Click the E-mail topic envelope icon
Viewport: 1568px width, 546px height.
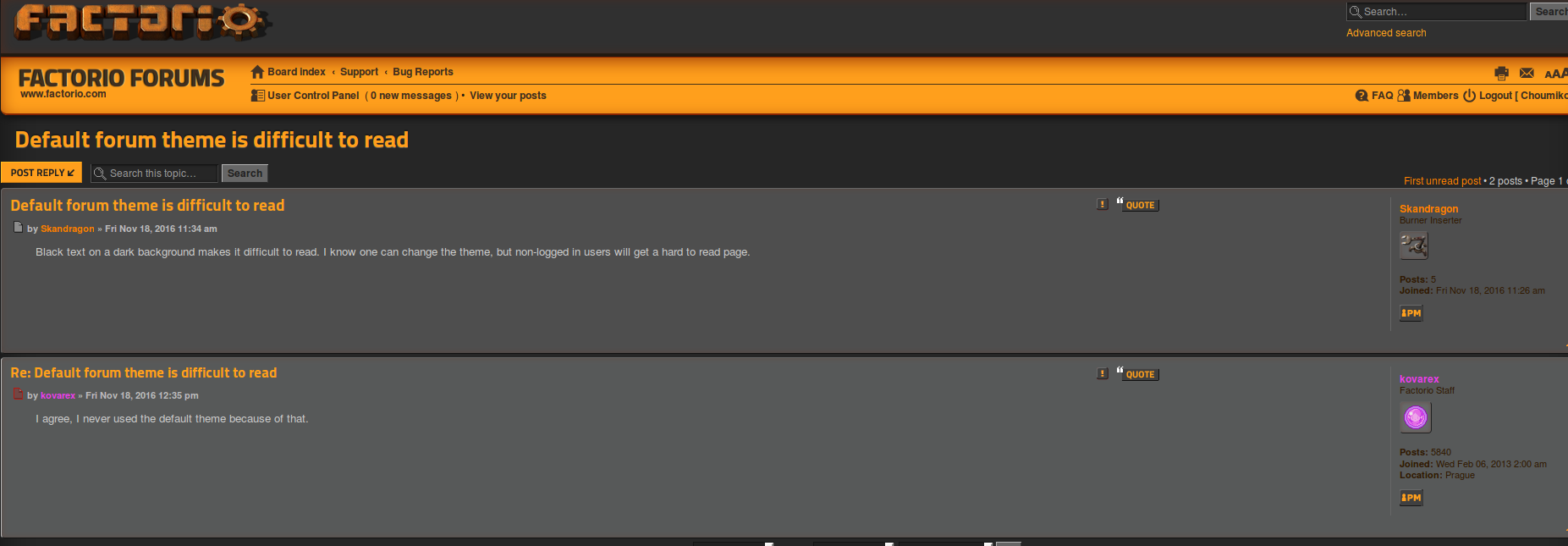click(x=1527, y=74)
